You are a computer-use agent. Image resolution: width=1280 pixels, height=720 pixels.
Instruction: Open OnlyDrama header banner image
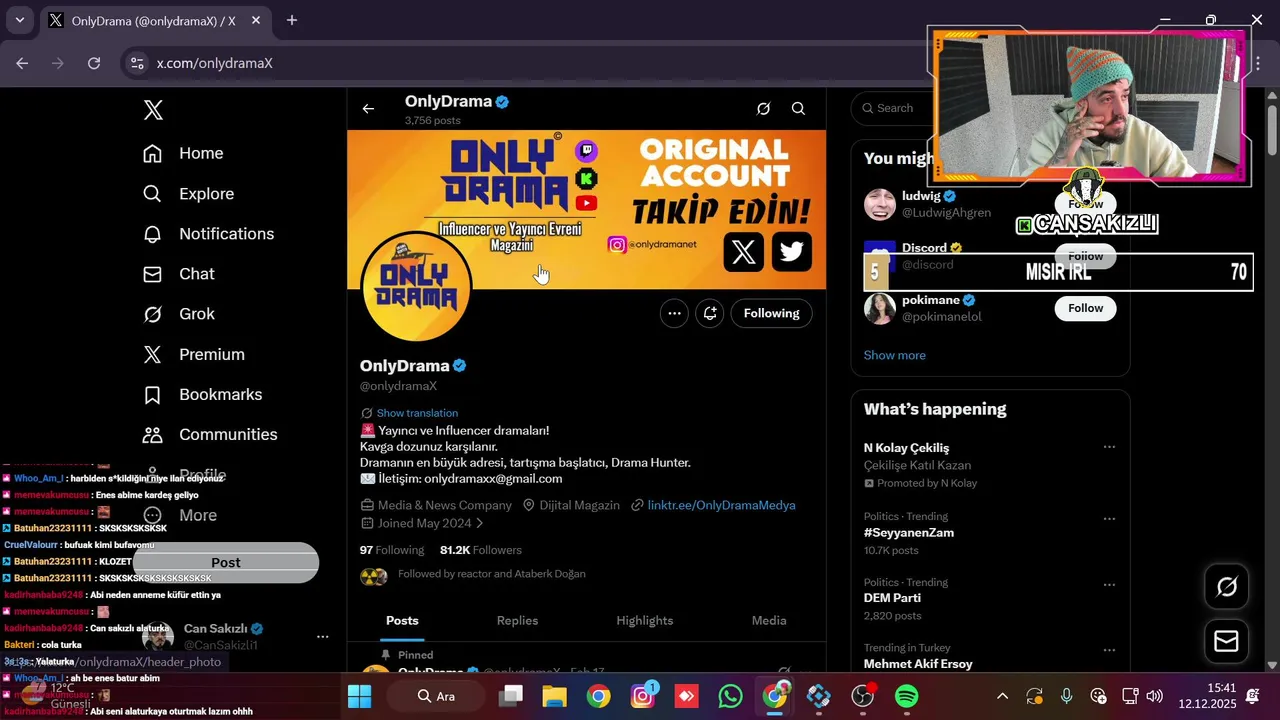pyautogui.click(x=586, y=209)
